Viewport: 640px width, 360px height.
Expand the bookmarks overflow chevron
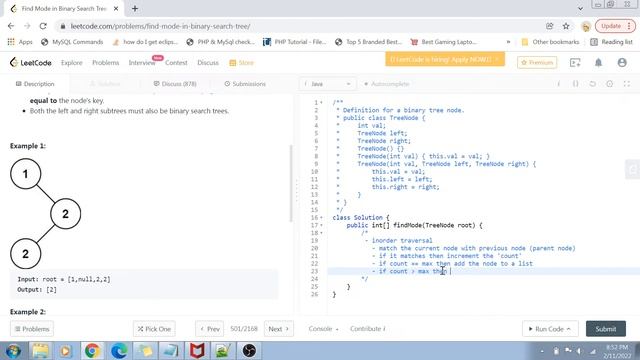508,42
